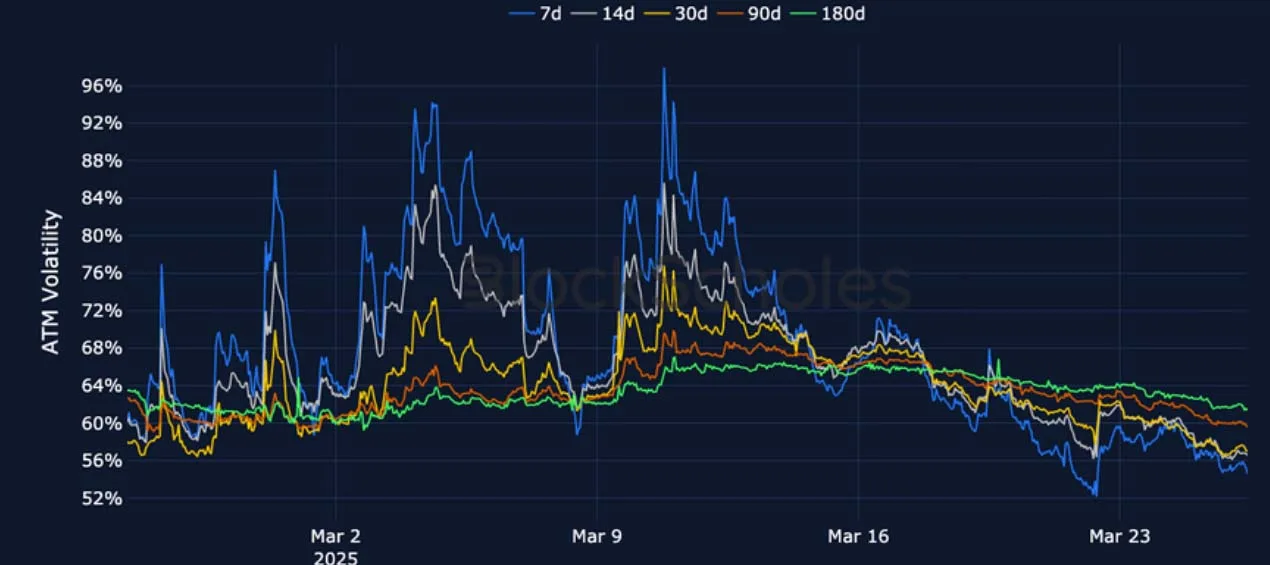Click the 96% y-axis label
The image size is (1270, 565).
click(101, 86)
